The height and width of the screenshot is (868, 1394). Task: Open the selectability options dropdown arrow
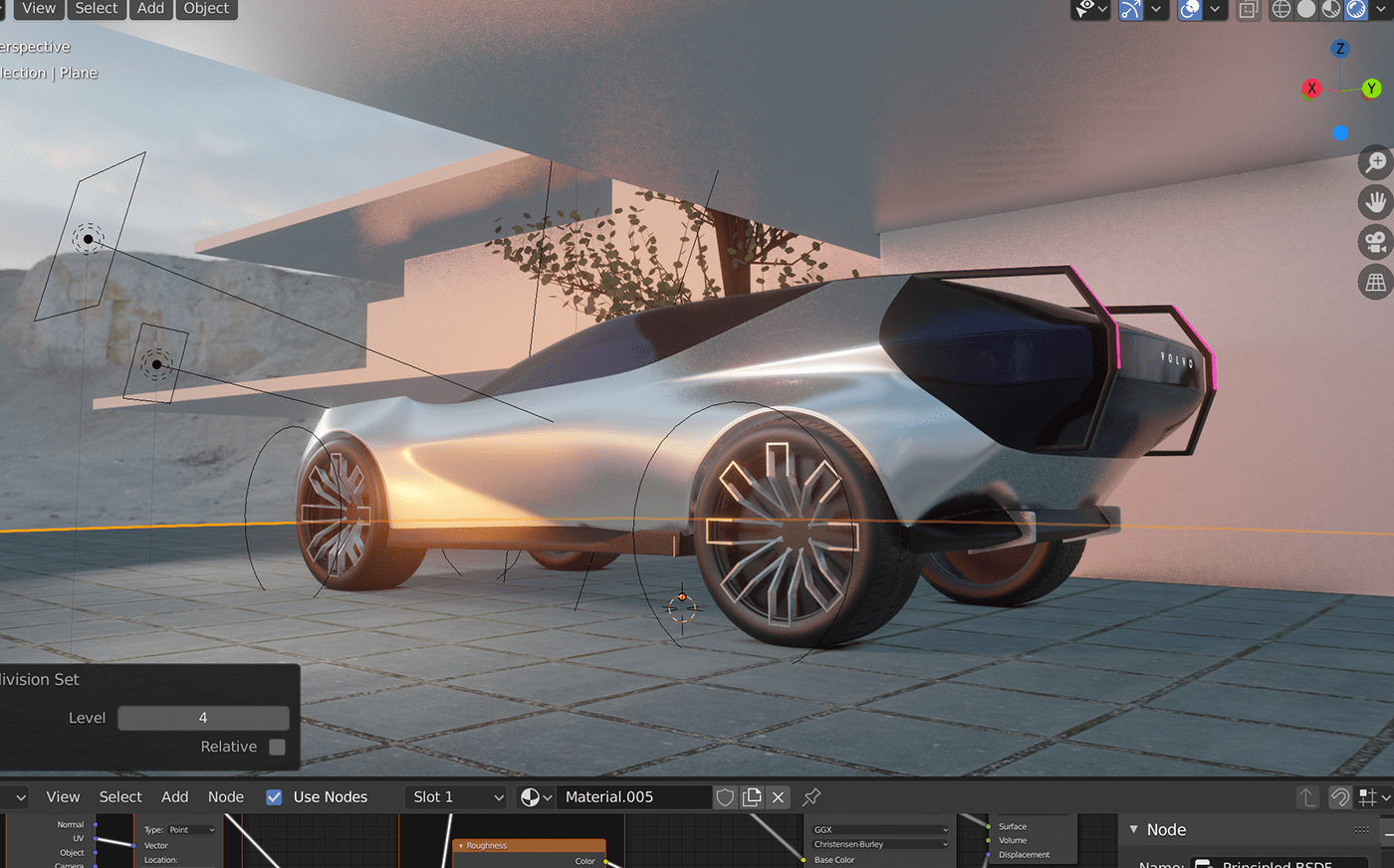click(x=1103, y=9)
